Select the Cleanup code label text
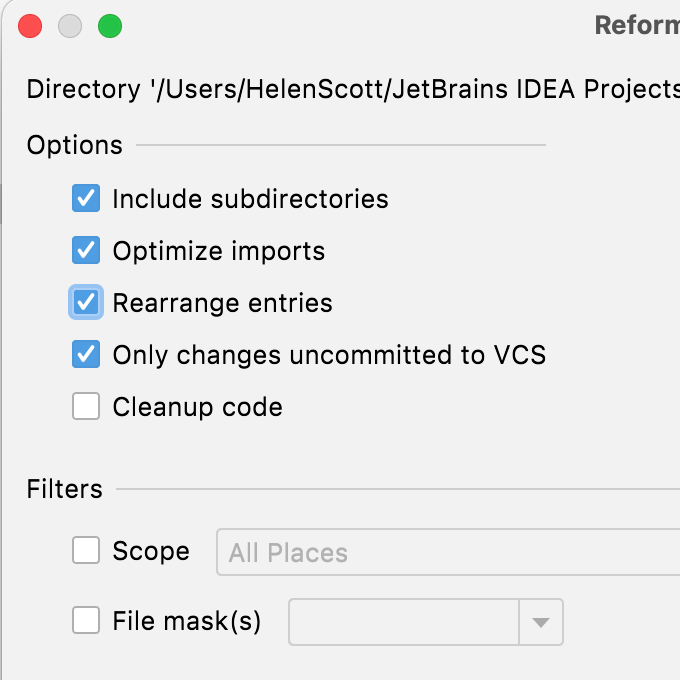 pos(197,407)
